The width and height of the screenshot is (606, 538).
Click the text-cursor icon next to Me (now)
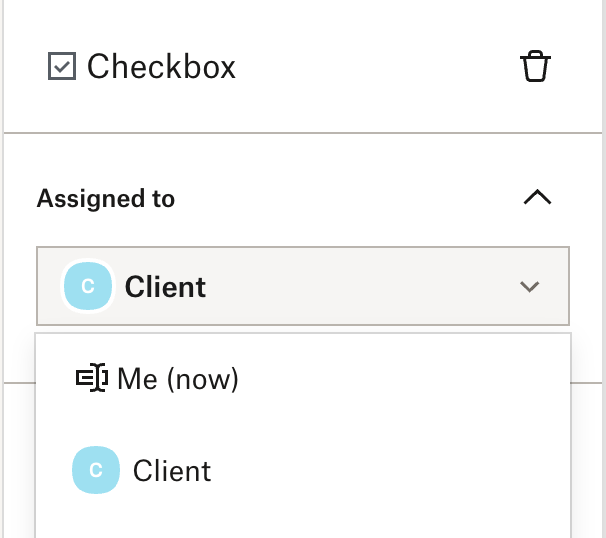92,378
